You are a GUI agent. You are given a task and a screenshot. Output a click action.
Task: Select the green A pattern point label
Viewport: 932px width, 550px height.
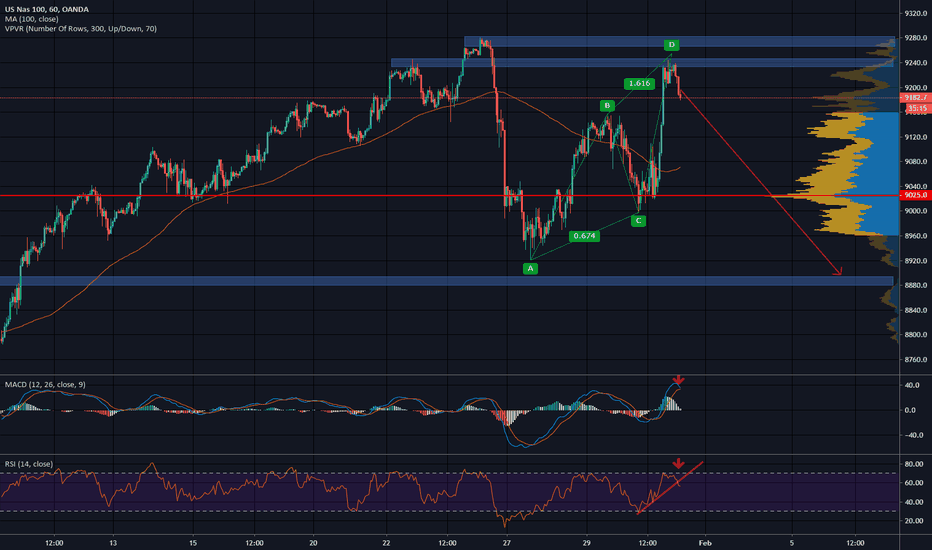click(530, 269)
